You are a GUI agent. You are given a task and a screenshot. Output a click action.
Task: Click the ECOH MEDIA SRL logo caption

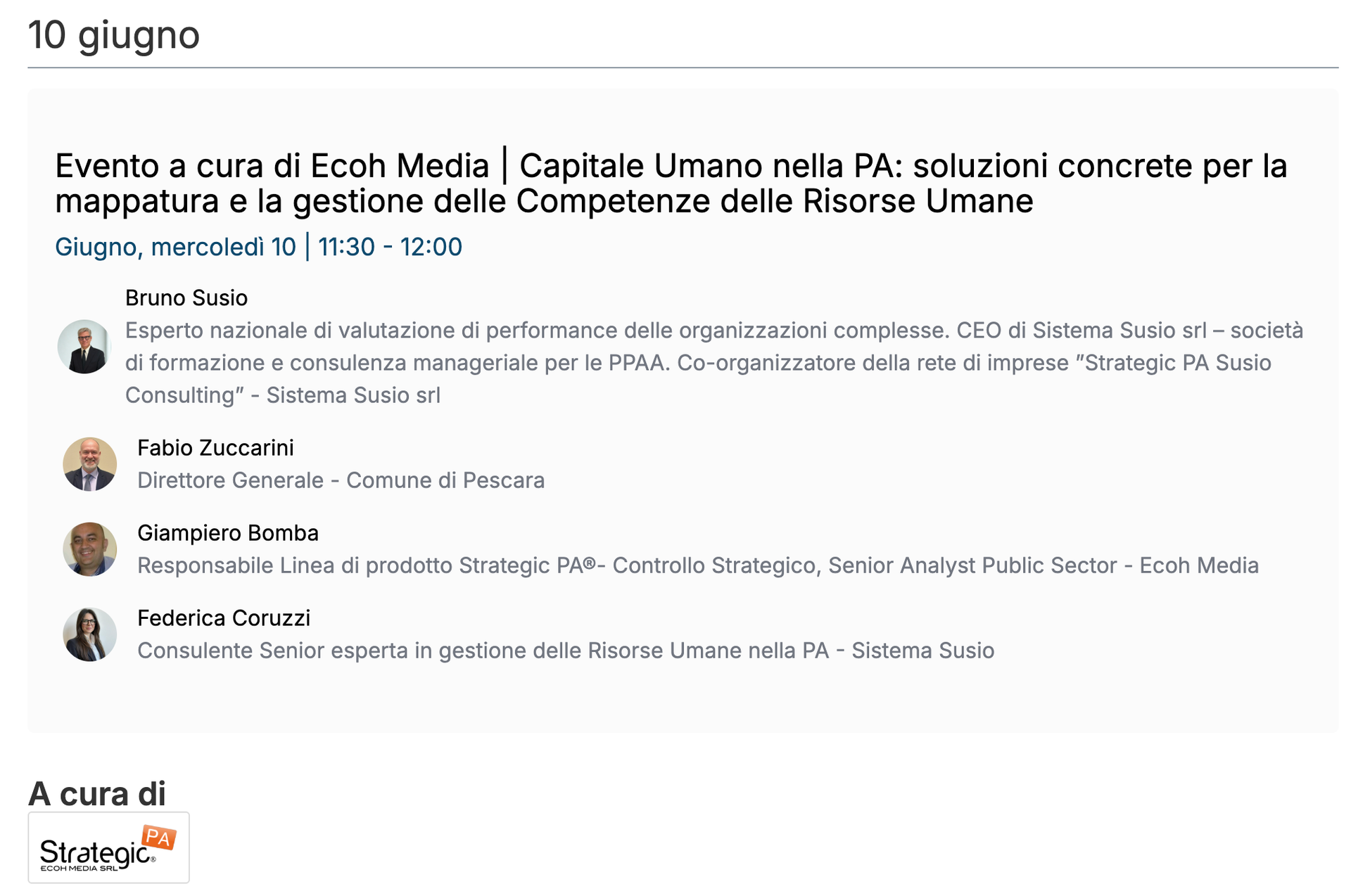click(x=80, y=869)
